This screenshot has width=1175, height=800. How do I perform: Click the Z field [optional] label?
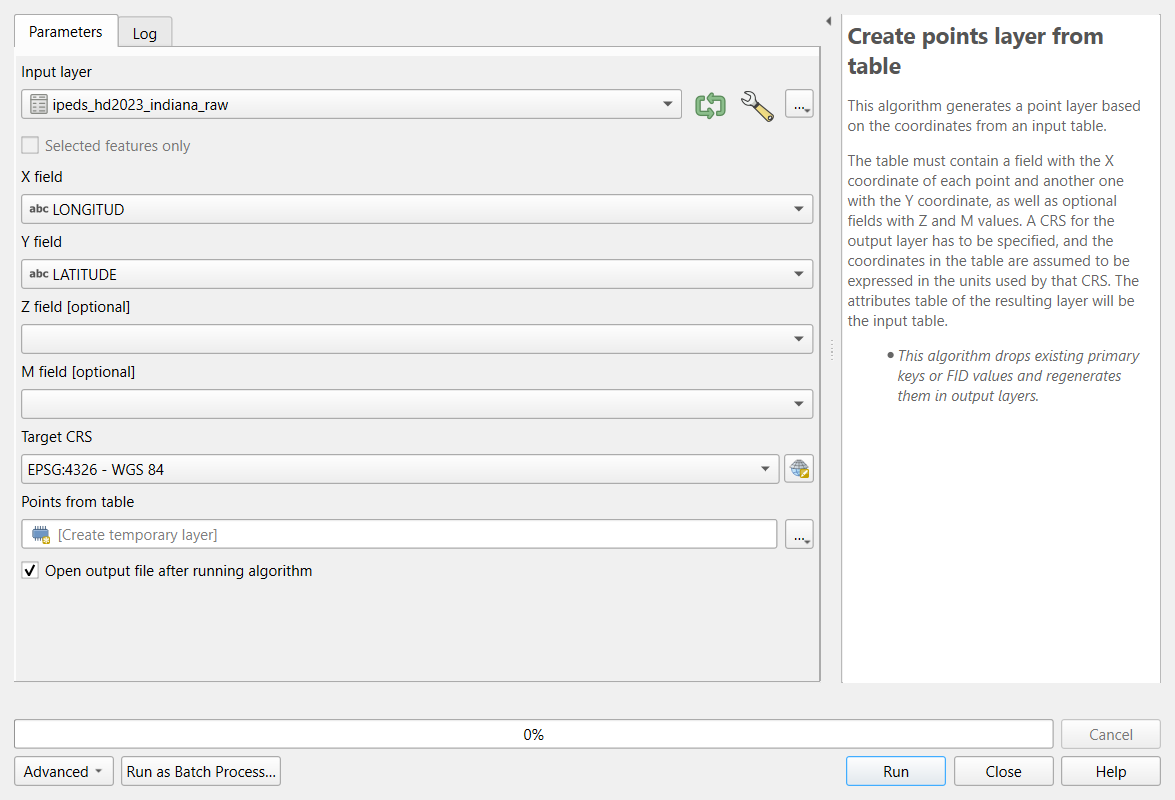75,307
